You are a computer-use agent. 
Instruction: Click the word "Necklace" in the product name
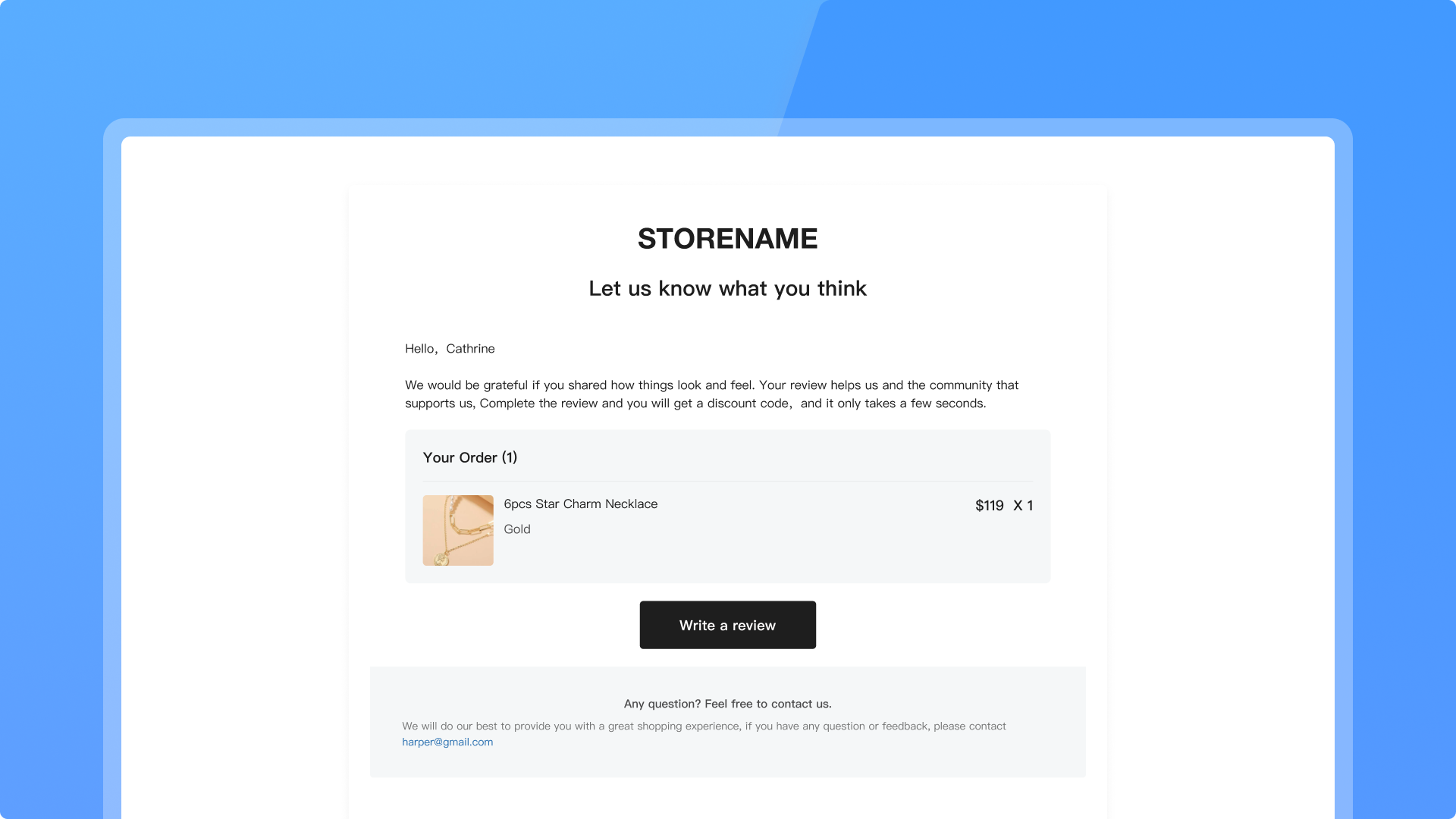[x=631, y=504]
